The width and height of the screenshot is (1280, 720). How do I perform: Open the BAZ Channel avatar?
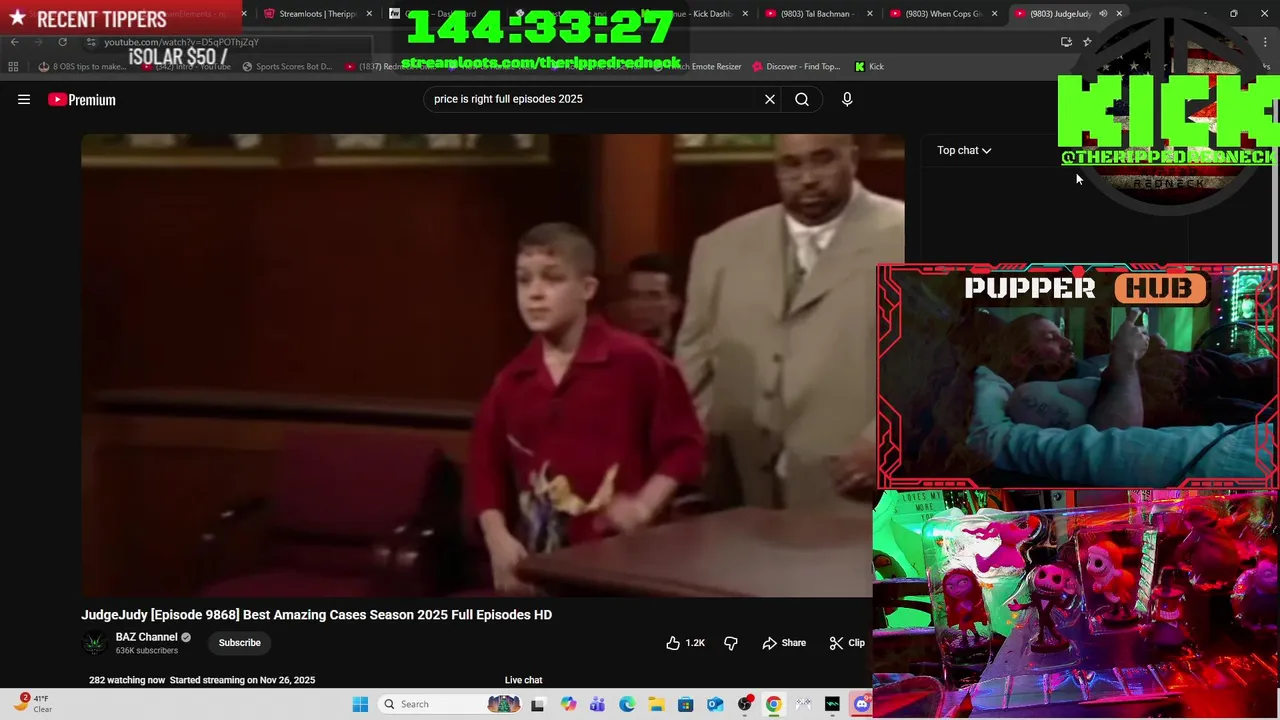click(94, 643)
